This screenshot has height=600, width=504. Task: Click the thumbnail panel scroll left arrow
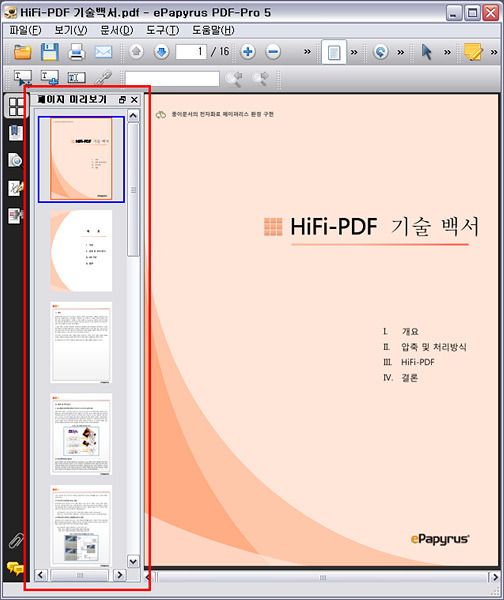41,575
